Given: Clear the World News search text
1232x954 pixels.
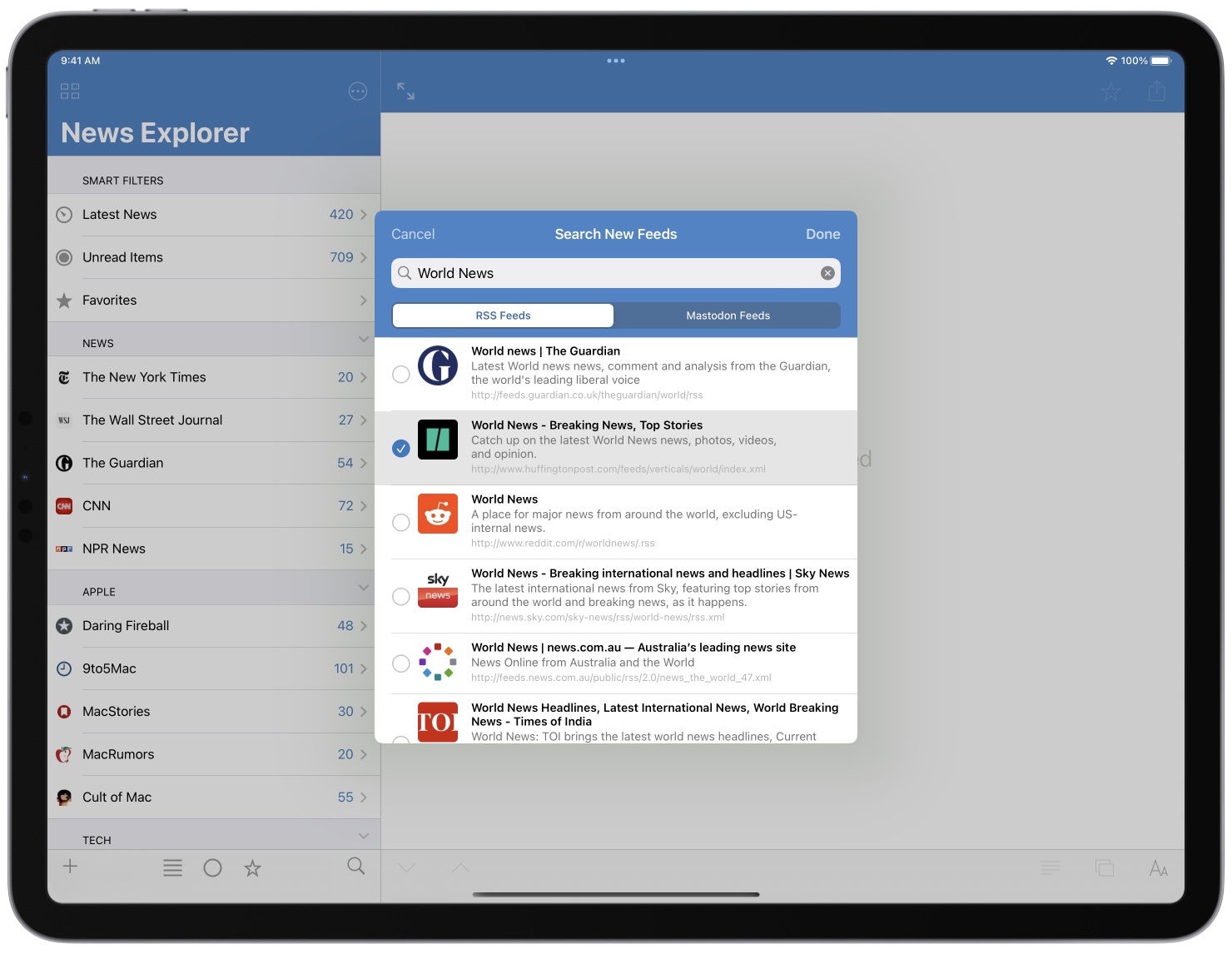Looking at the screenshot, I should pos(827,273).
